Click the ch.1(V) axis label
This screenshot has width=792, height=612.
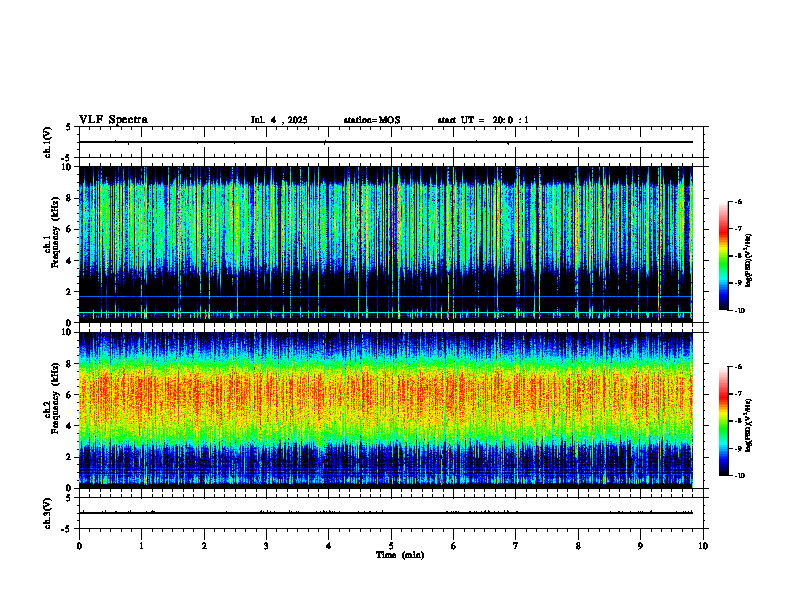pyautogui.click(x=48, y=142)
